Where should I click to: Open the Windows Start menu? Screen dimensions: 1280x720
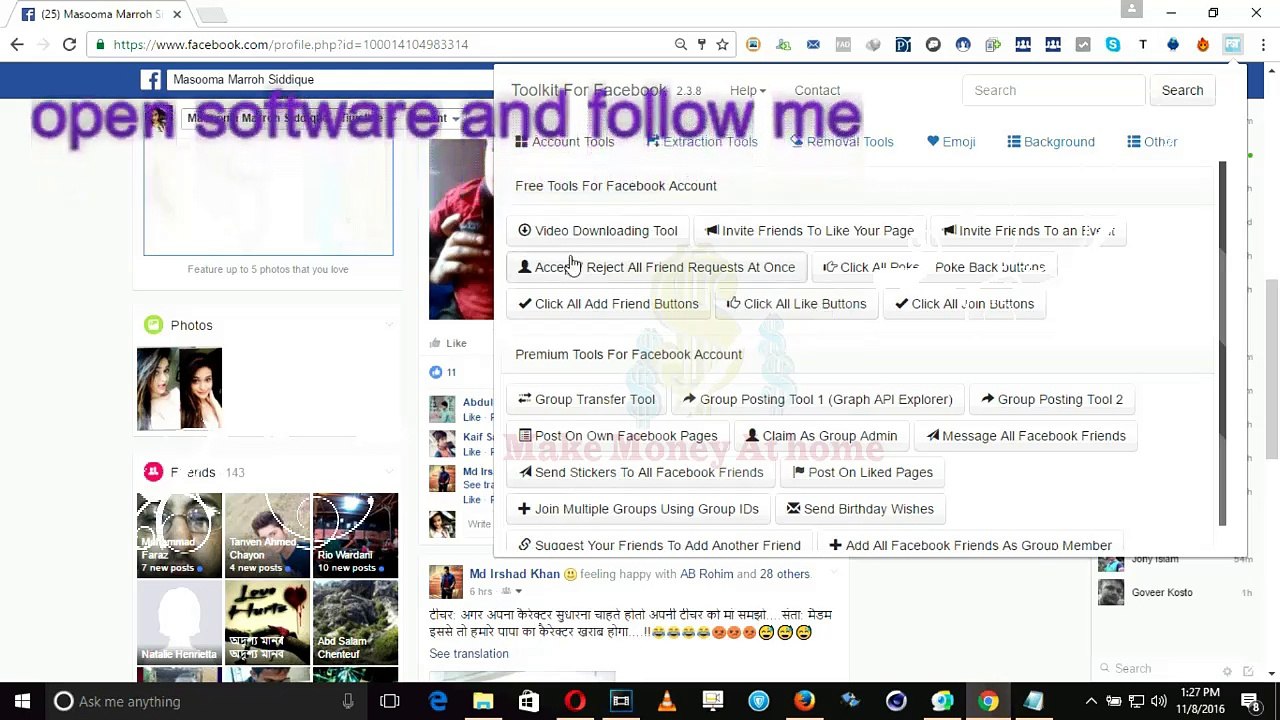pyautogui.click(x=22, y=701)
